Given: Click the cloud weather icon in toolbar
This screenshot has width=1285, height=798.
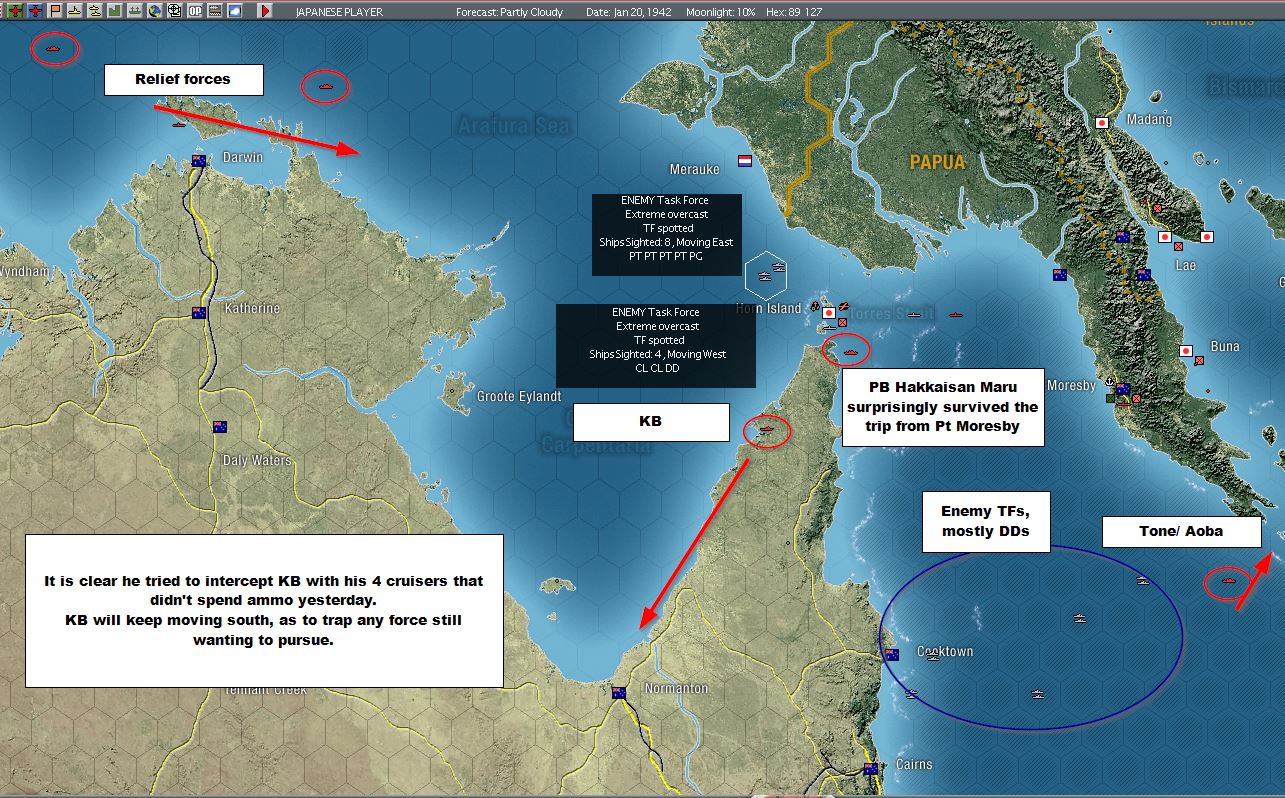Looking at the screenshot, I should 234,11.
